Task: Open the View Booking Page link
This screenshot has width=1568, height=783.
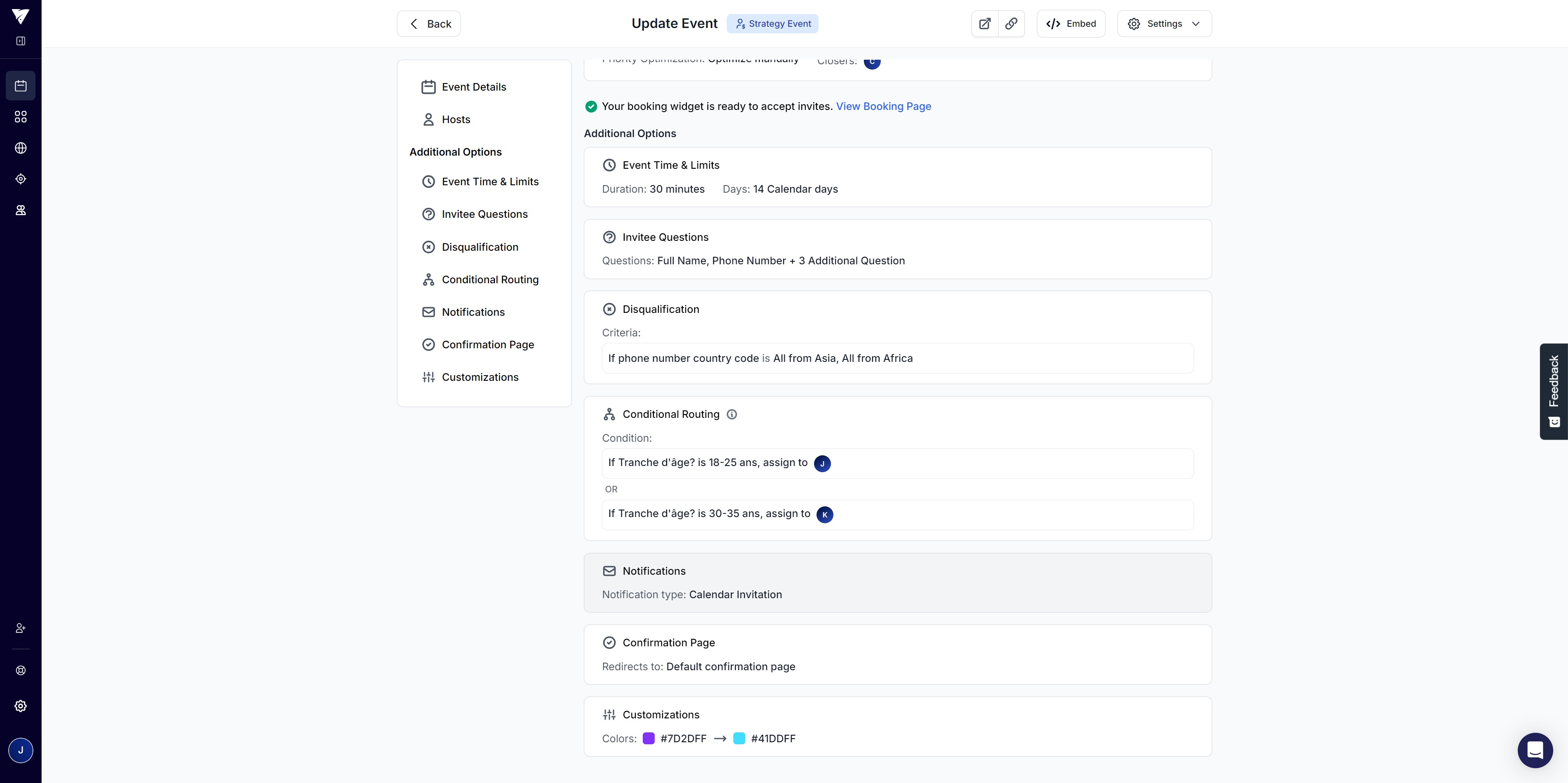Action: [x=883, y=107]
